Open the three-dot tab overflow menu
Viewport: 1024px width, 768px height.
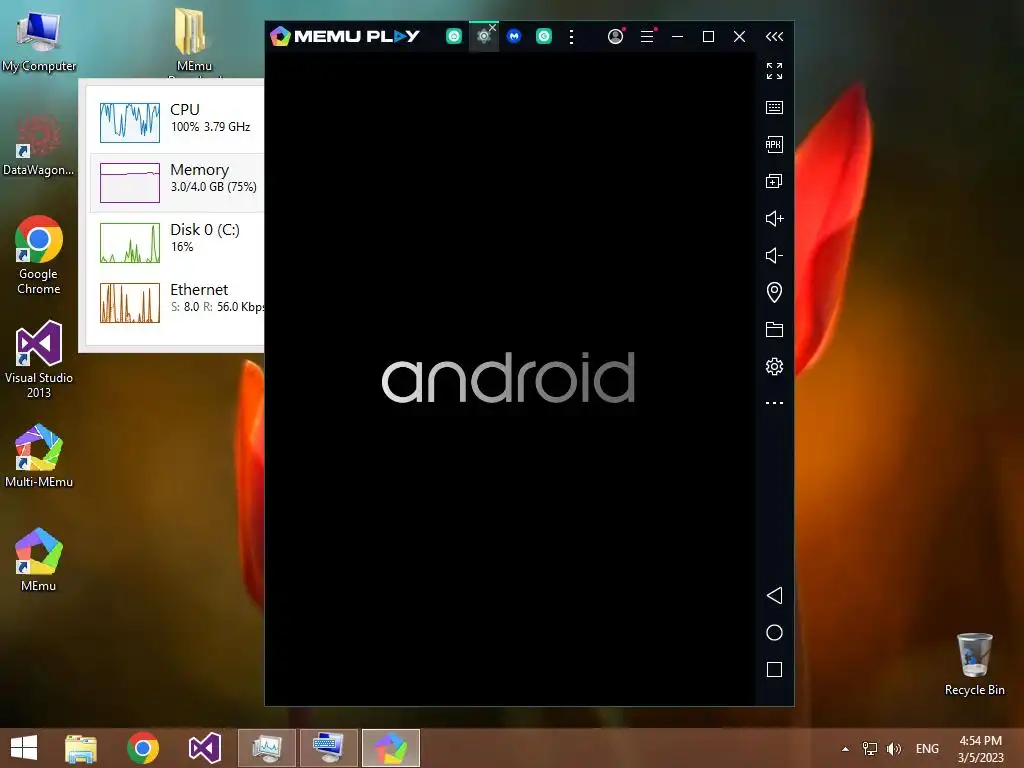coord(571,37)
